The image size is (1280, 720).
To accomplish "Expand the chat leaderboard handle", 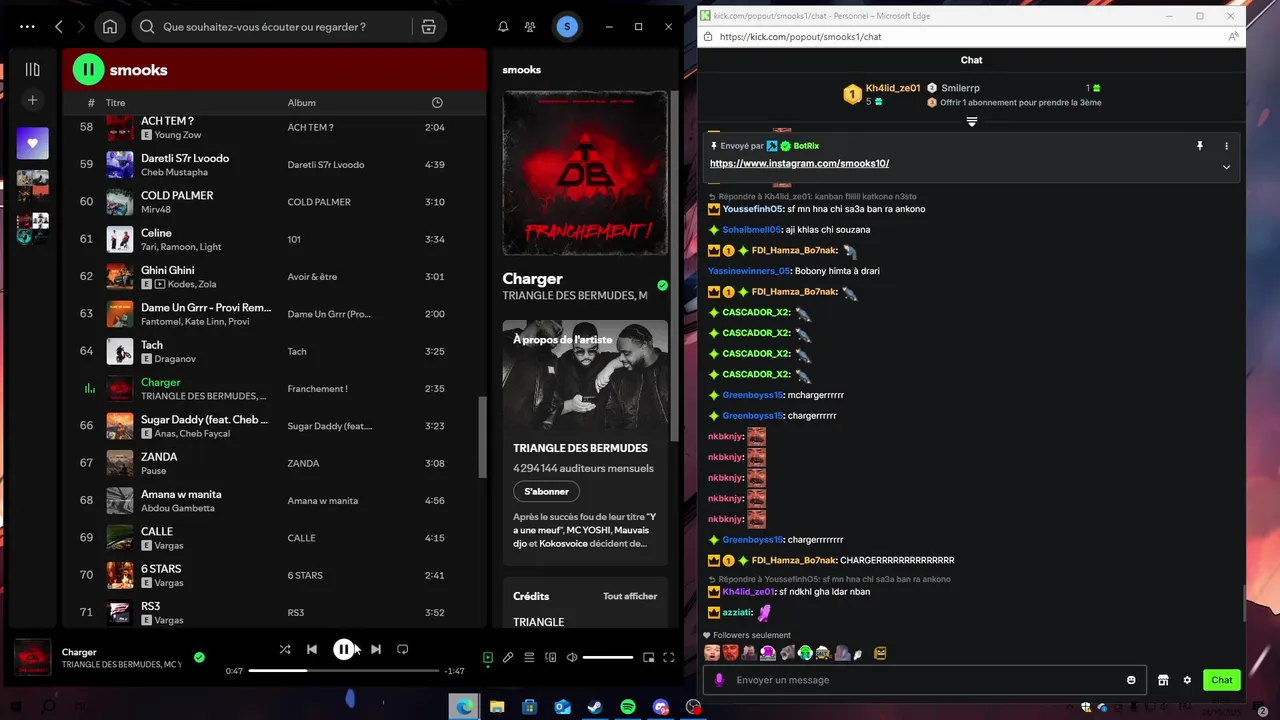I will point(971,122).
